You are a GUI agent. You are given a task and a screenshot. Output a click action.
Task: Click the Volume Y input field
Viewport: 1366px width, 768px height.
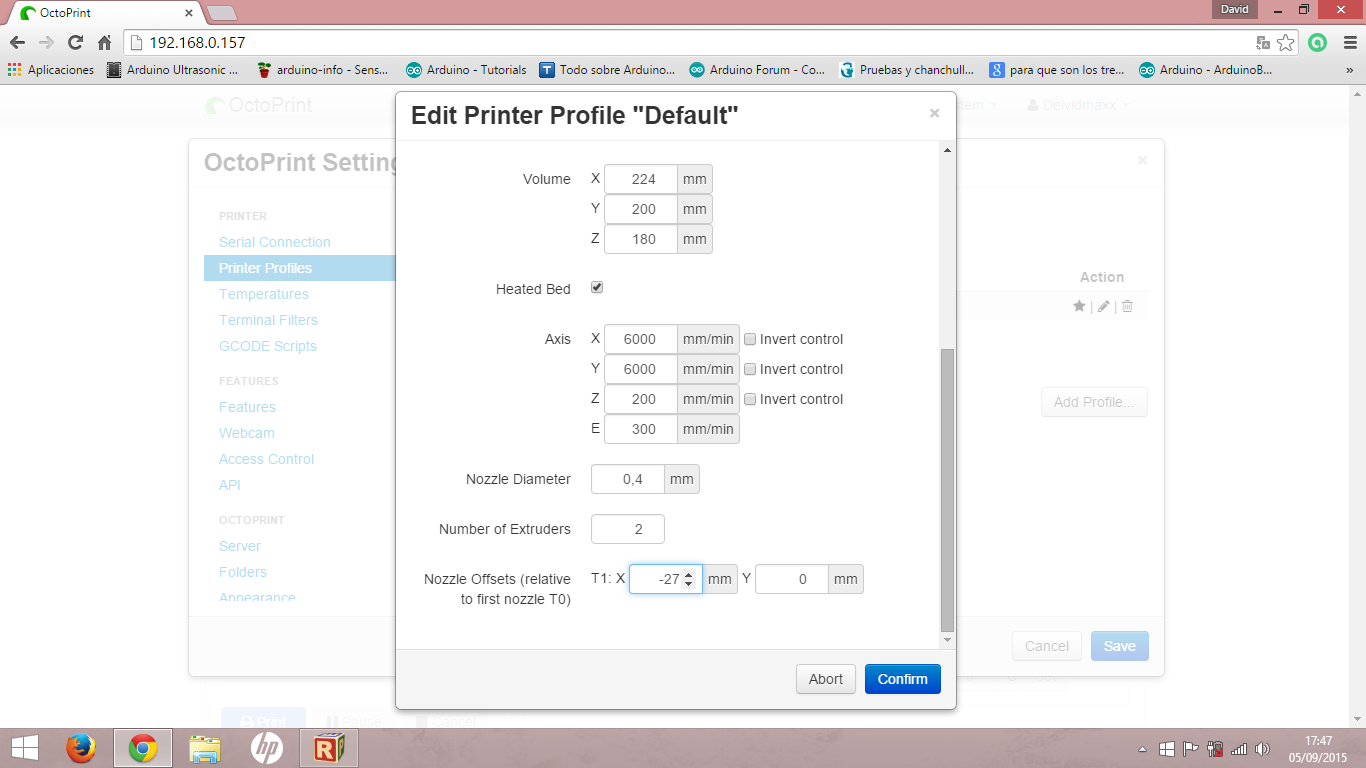[x=641, y=209]
